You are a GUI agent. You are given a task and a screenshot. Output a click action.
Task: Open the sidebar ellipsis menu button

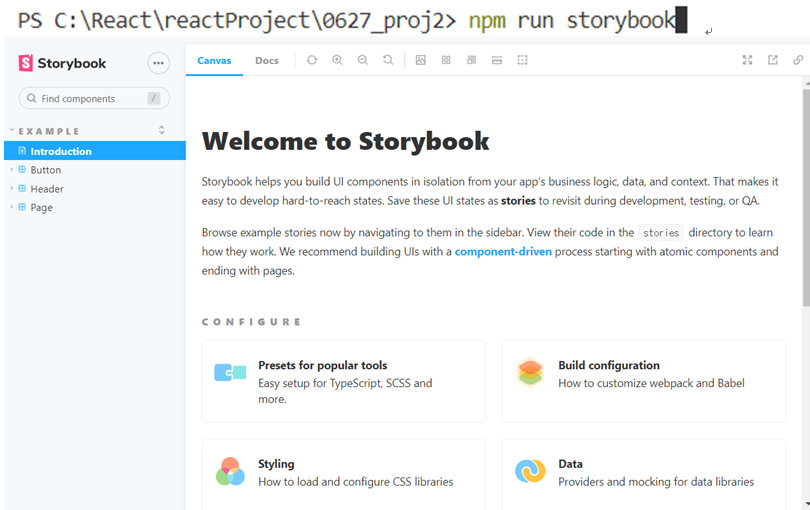point(158,63)
